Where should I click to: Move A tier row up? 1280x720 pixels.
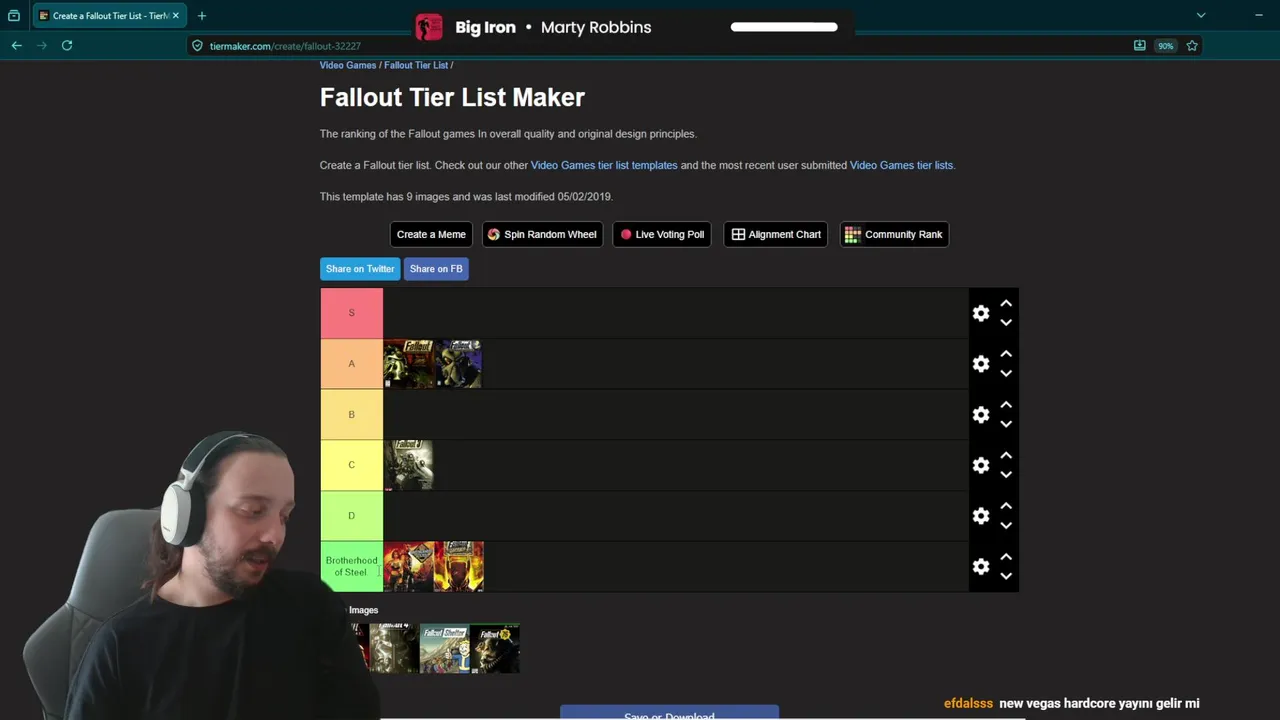[1006, 354]
